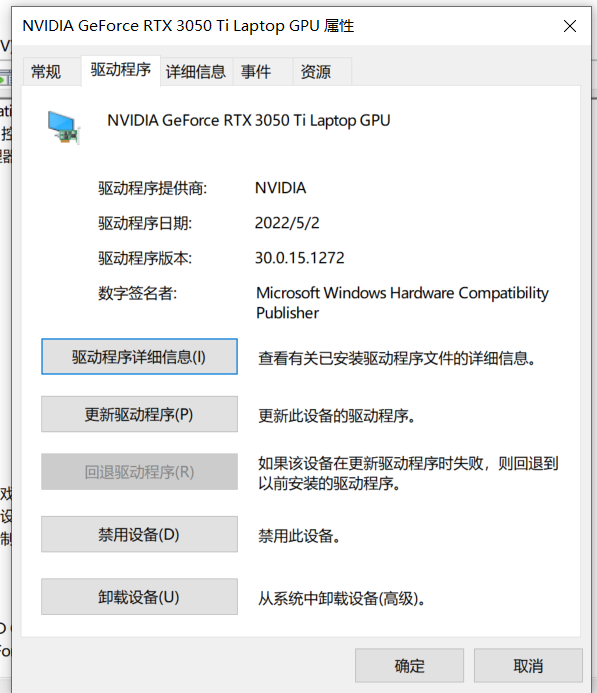
Task: Click the greyed-out 回退驱动程序(R) button
Action: [x=139, y=472]
